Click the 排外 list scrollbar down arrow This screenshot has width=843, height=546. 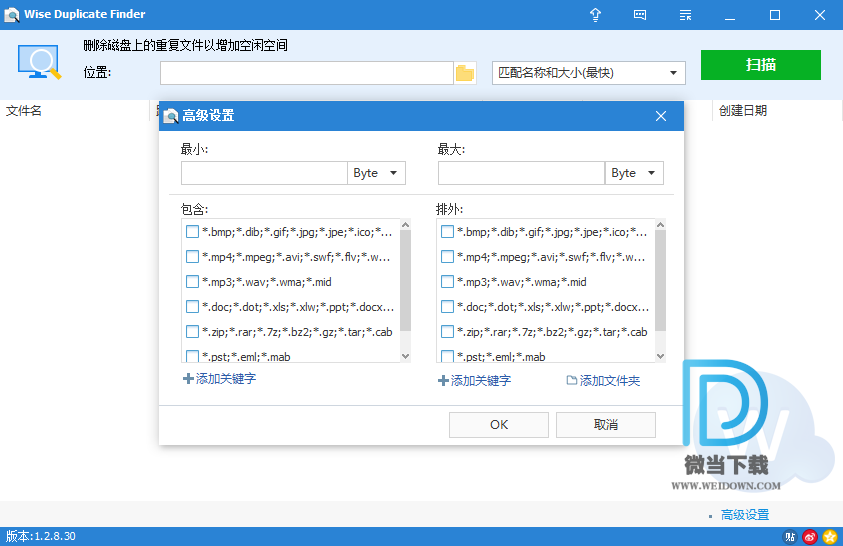[x=661, y=356]
